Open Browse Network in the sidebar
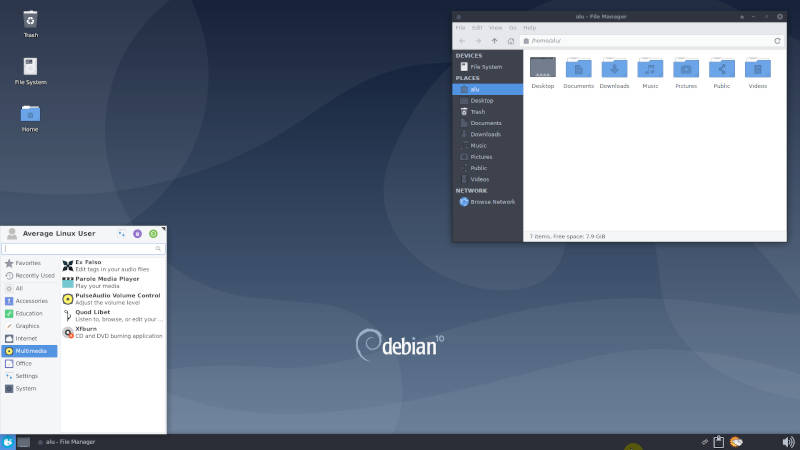This screenshot has height=450, width=800. tap(487, 202)
